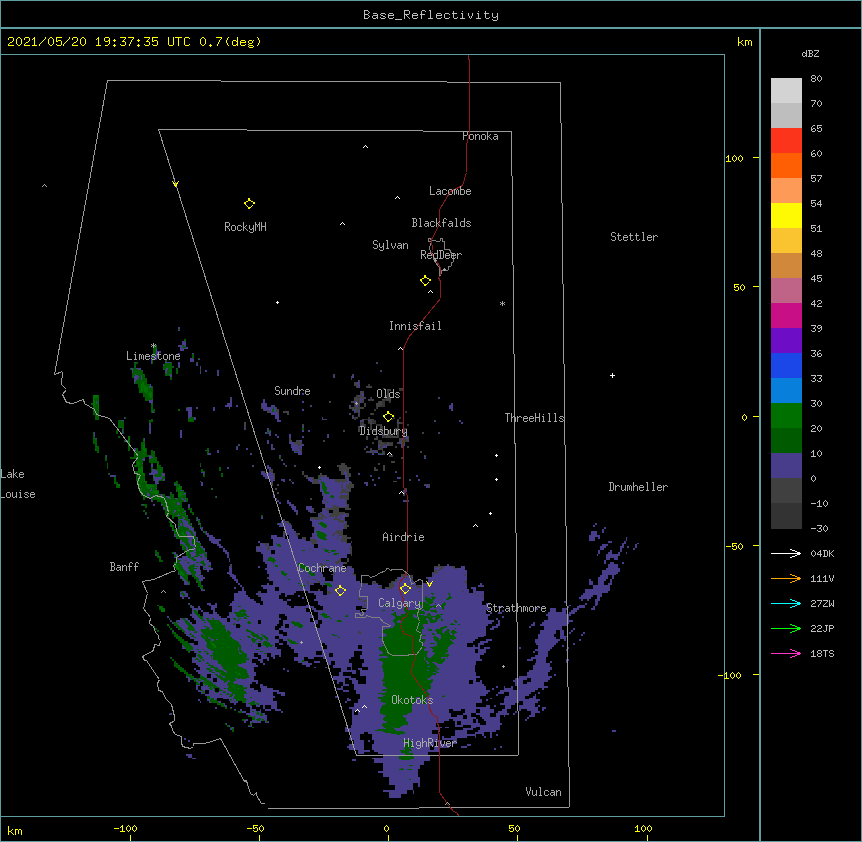Image resolution: width=862 pixels, height=842 pixels.
Task: Click the Stettler town label
Action: click(634, 237)
